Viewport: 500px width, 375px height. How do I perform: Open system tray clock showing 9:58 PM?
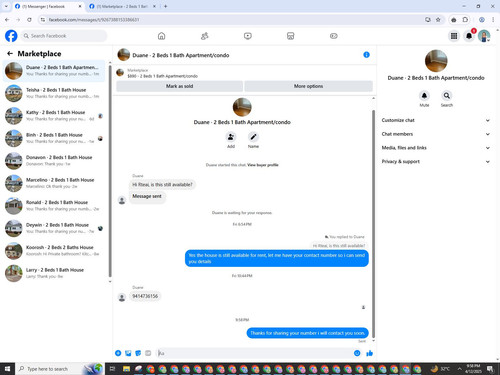point(473,369)
